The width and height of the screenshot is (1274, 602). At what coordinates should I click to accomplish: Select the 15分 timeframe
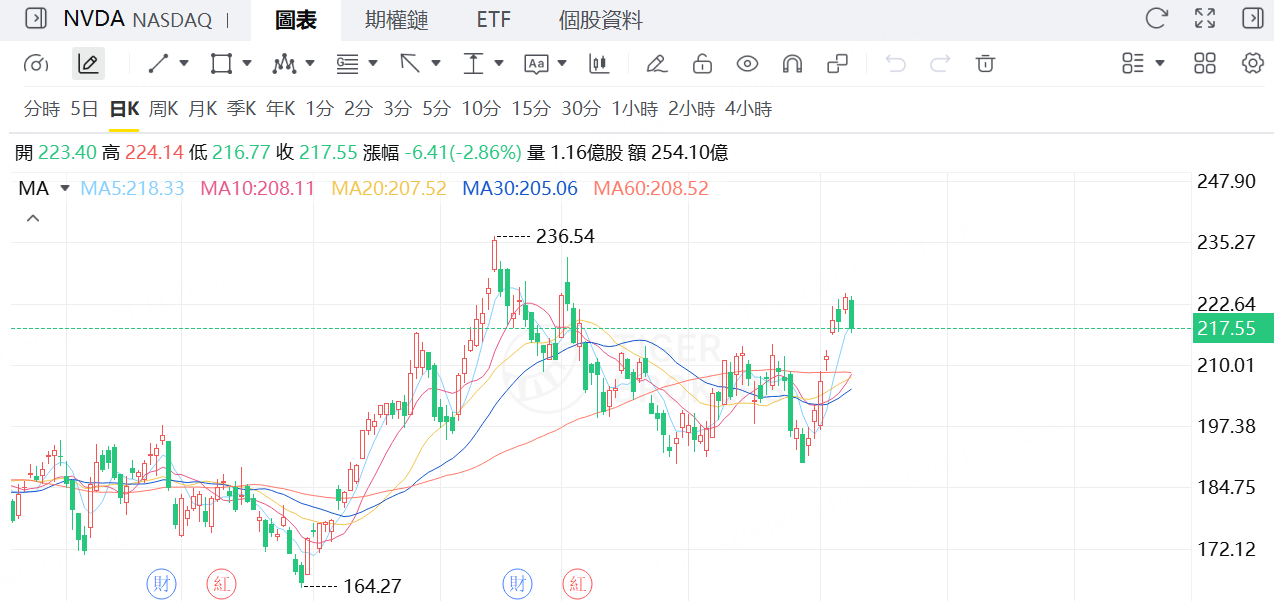click(531, 109)
